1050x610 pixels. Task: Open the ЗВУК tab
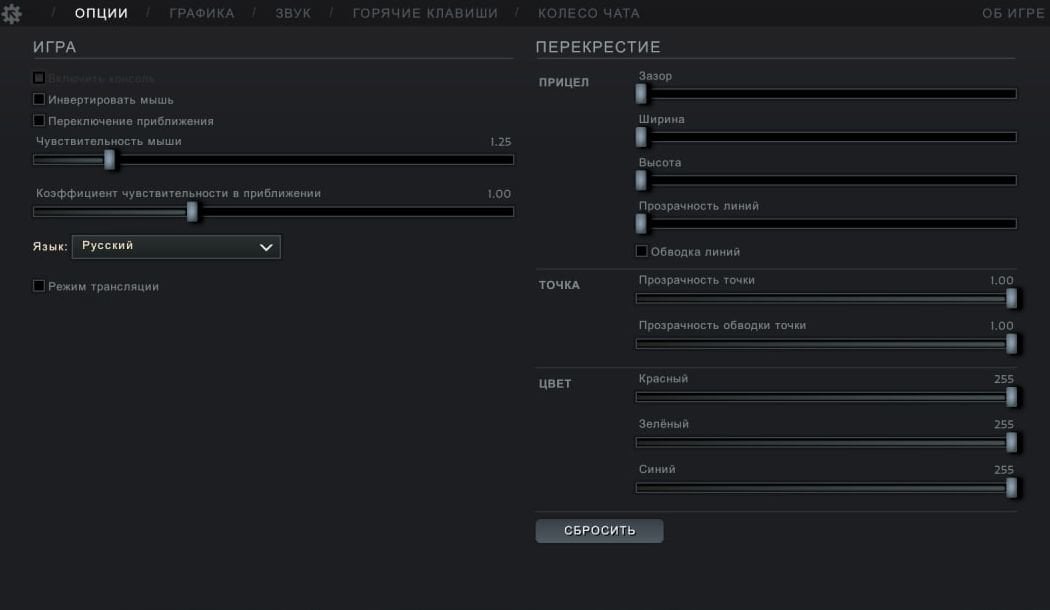pos(293,13)
